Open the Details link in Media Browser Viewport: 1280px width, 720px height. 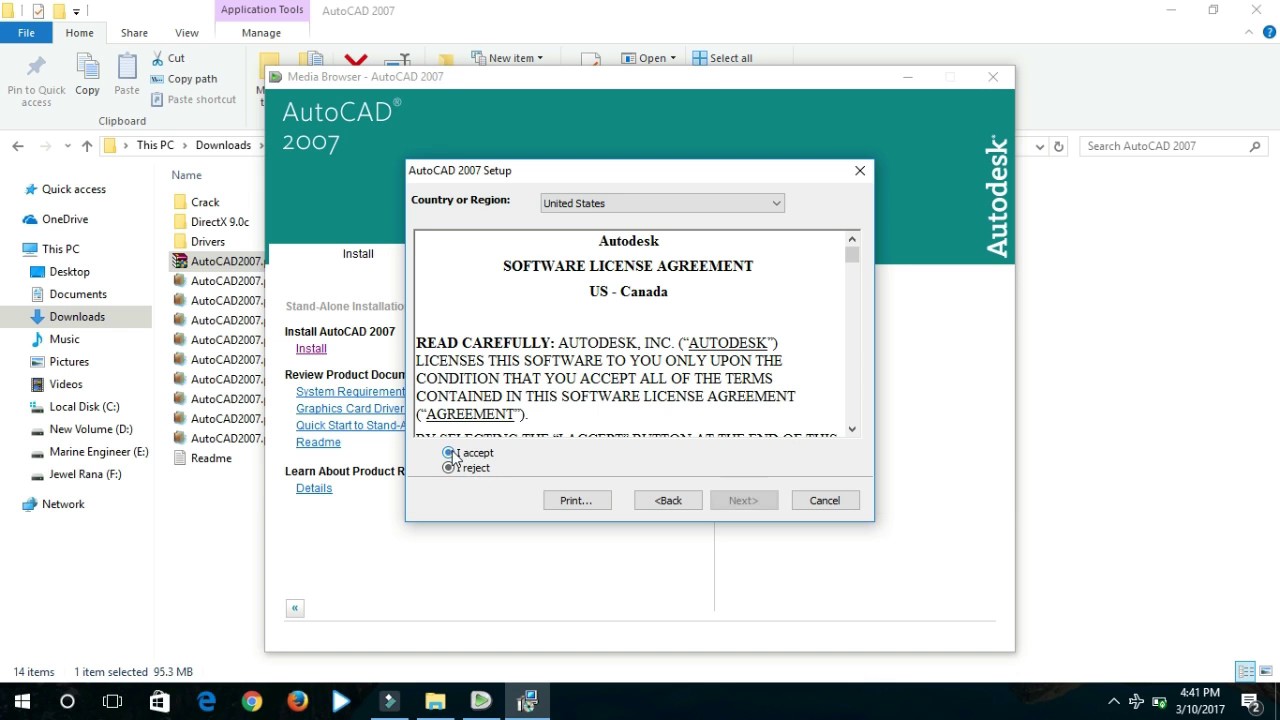click(314, 488)
